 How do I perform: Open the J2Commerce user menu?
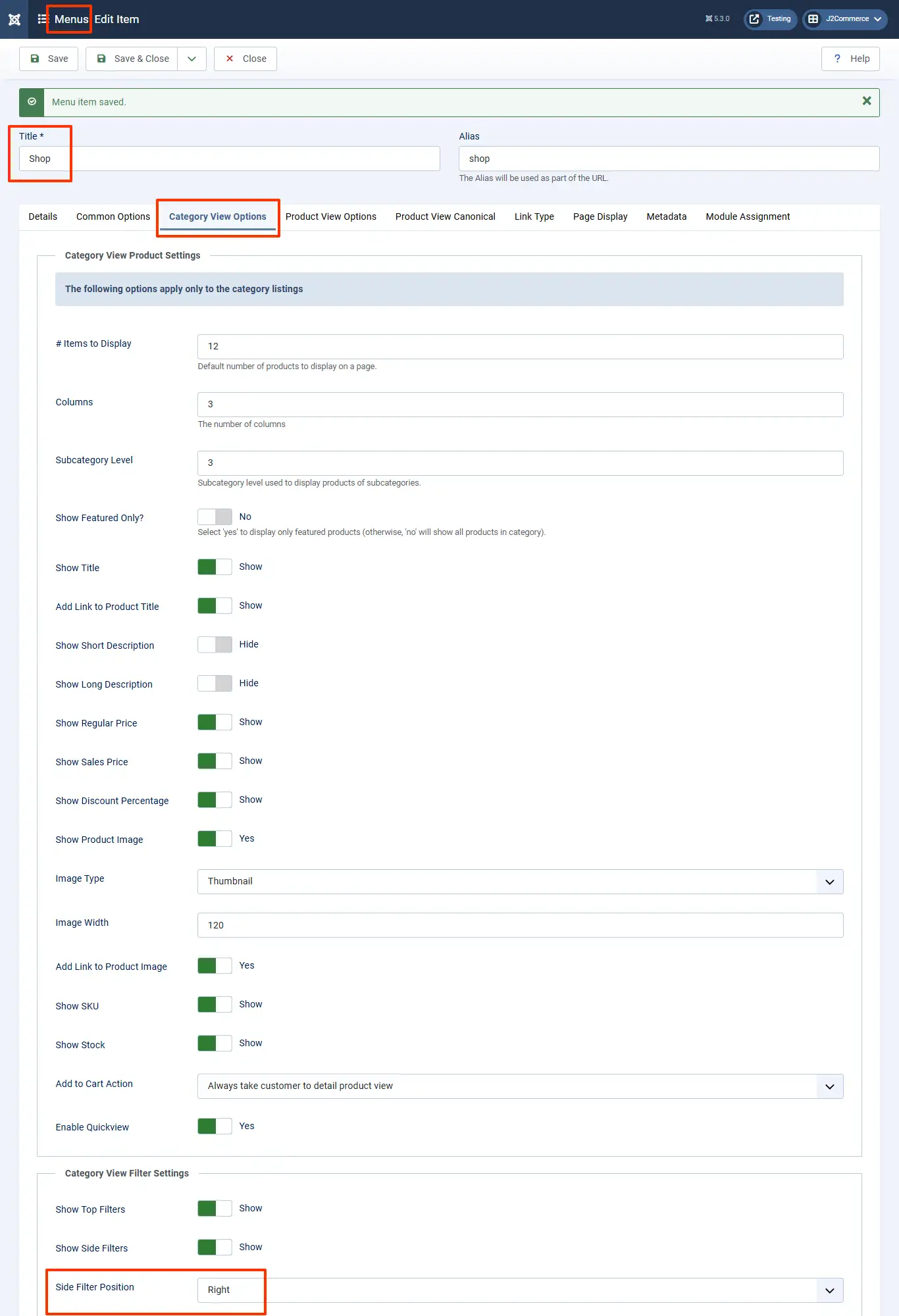[x=845, y=19]
